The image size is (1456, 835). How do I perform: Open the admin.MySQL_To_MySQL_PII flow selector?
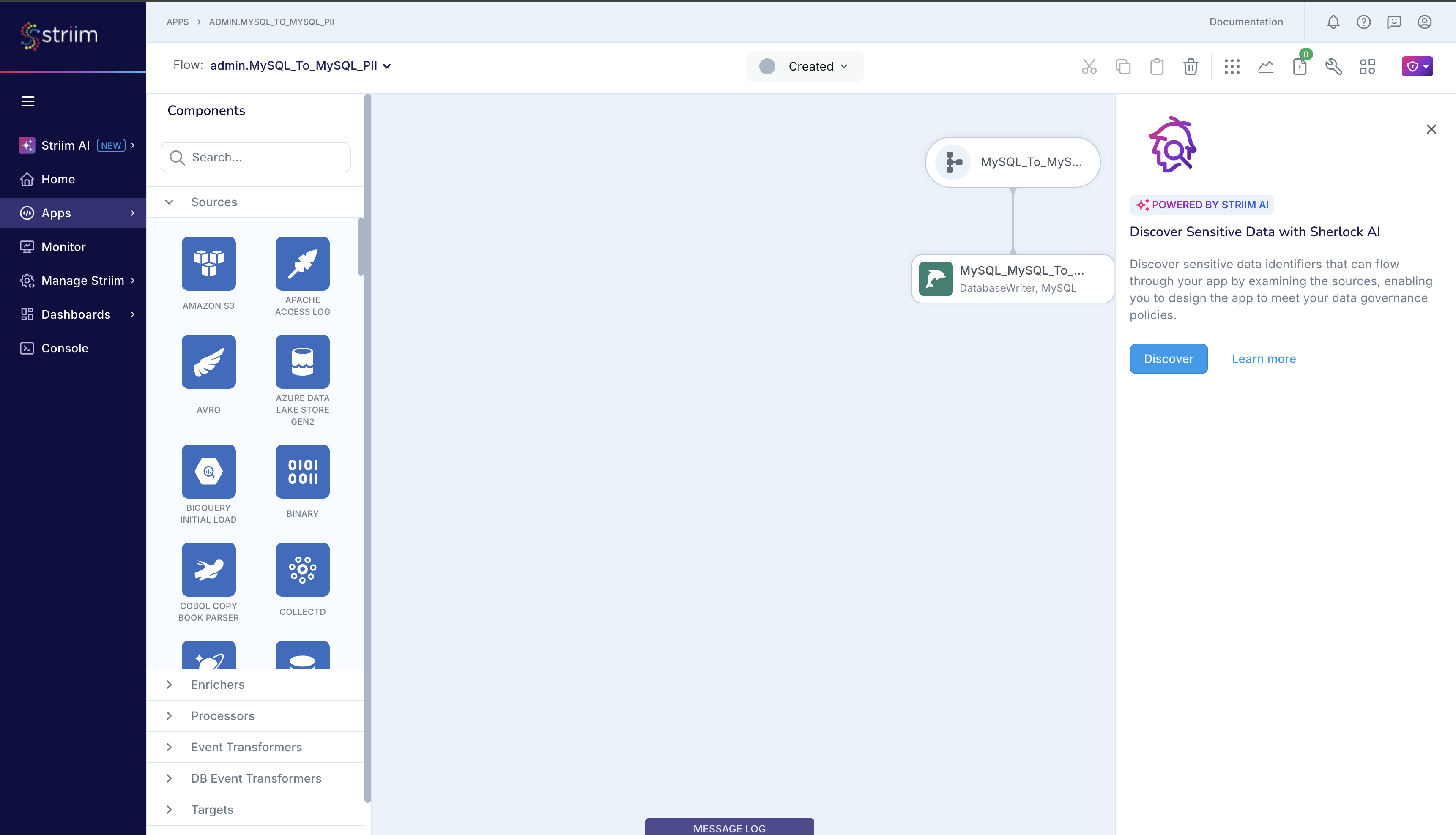pyautogui.click(x=299, y=65)
